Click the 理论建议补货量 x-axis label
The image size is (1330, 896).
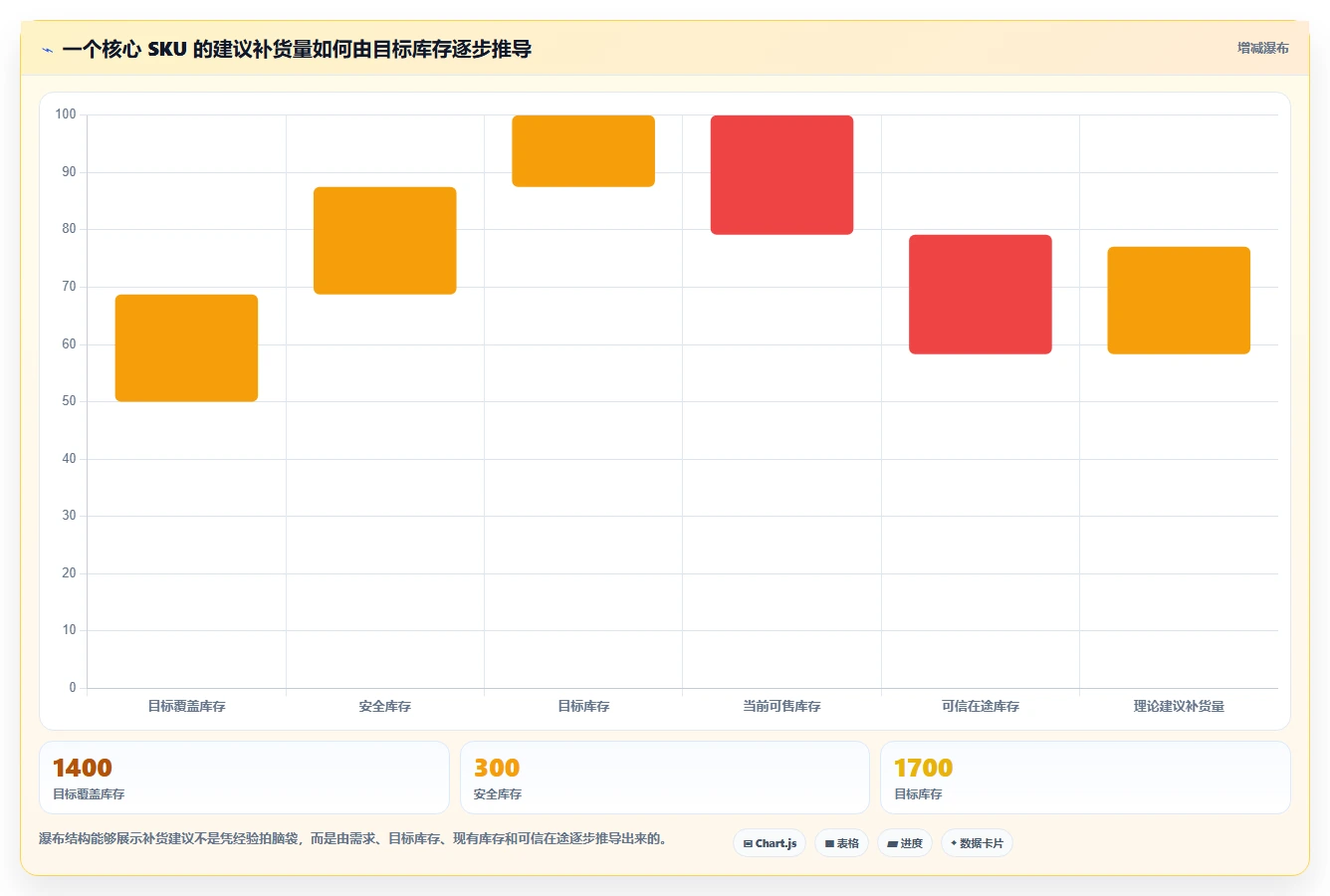click(1179, 706)
